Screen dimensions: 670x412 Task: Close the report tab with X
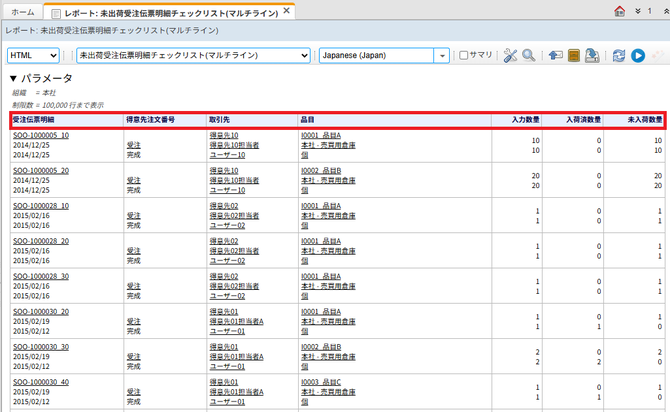(x=287, y=11)
